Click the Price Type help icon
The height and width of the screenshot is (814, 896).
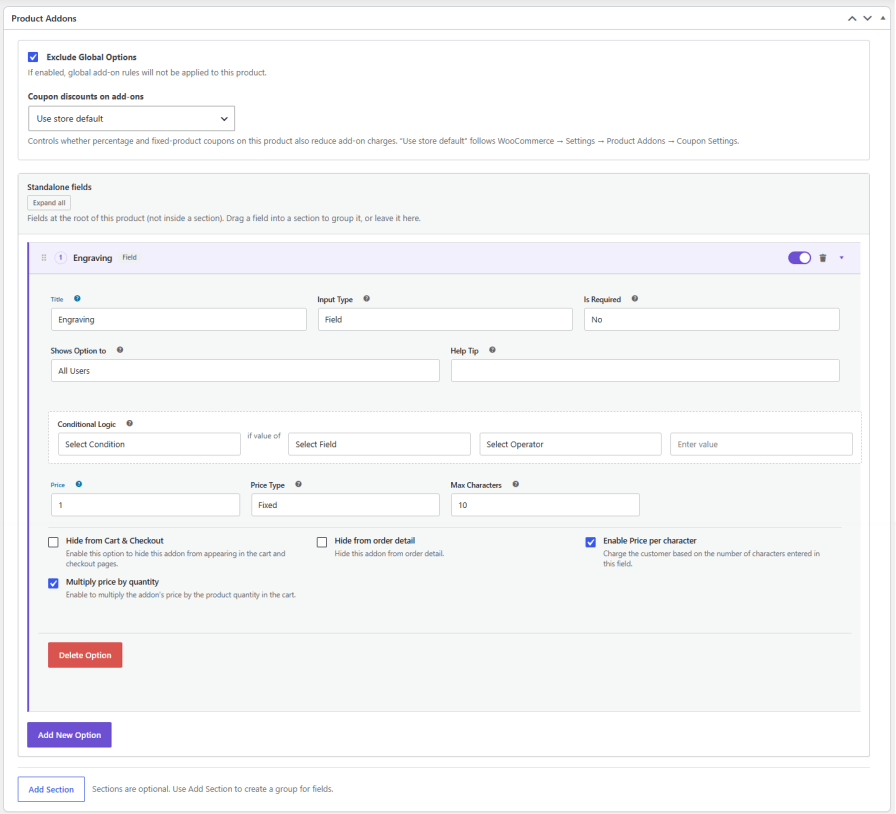click(298, 484)
